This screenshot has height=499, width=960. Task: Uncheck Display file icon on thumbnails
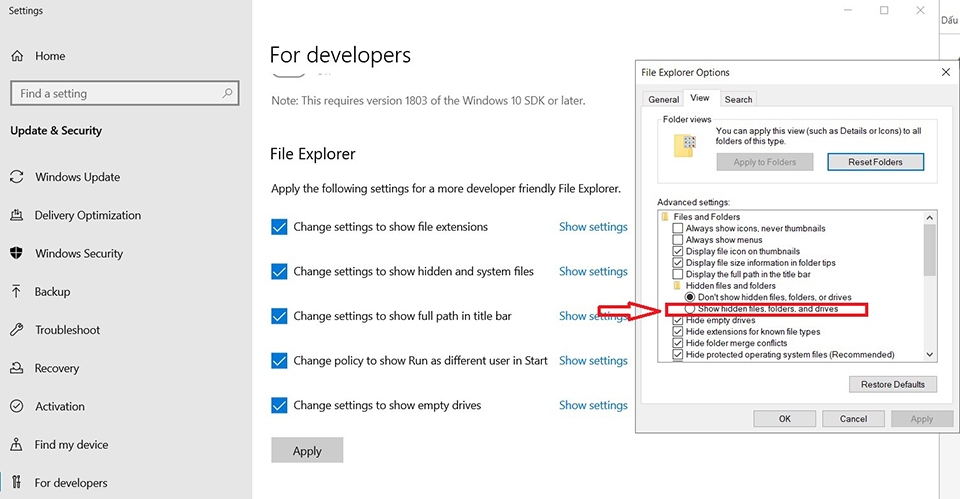[678, 251]
